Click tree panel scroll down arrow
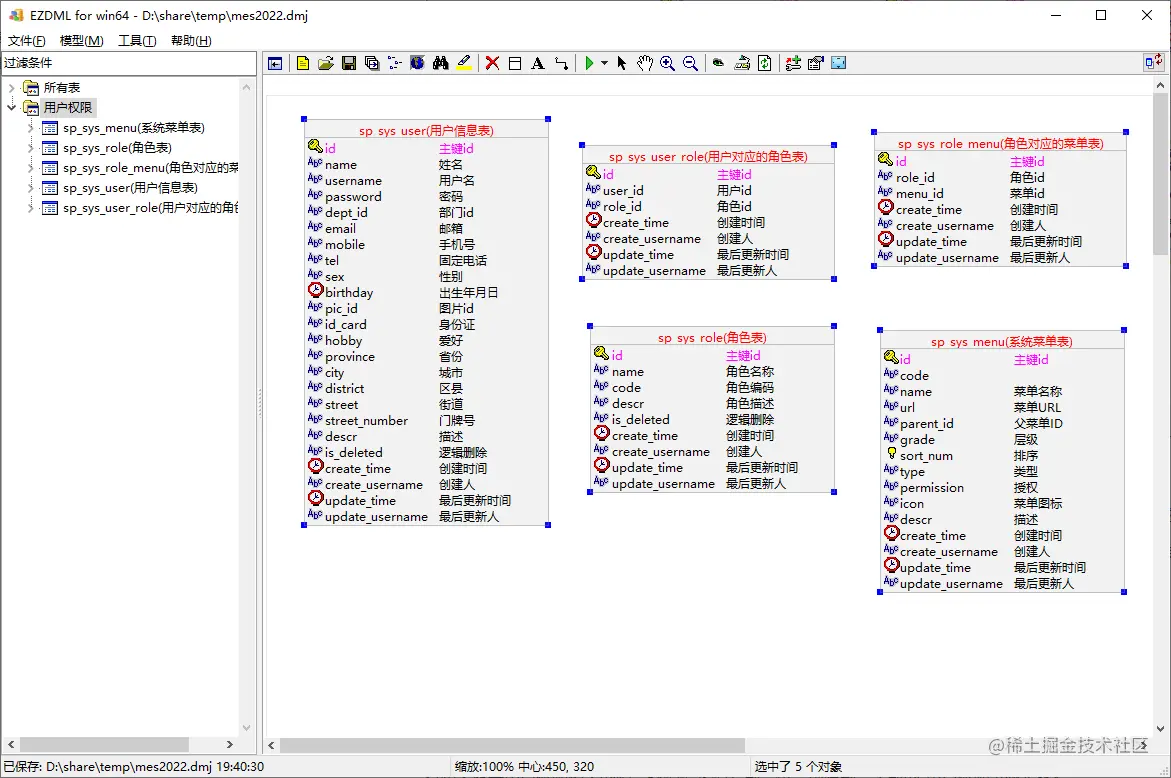 coord(246,728)
